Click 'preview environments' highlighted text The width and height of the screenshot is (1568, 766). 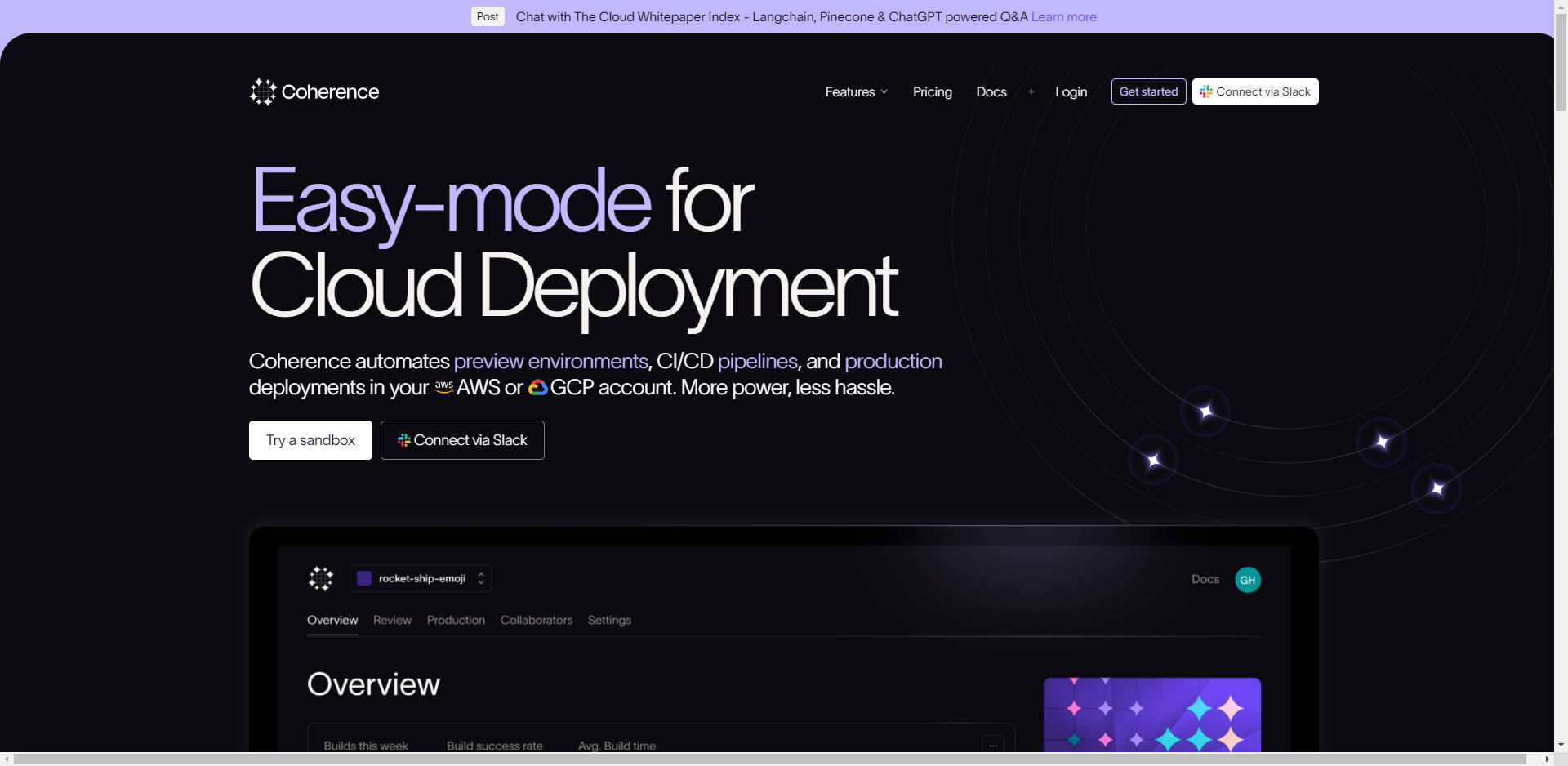point(550,361)
